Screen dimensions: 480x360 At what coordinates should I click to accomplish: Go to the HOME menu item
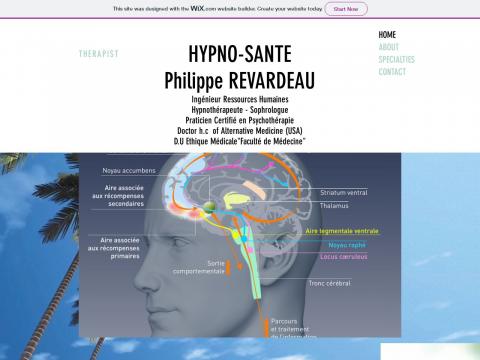(387, 35)
